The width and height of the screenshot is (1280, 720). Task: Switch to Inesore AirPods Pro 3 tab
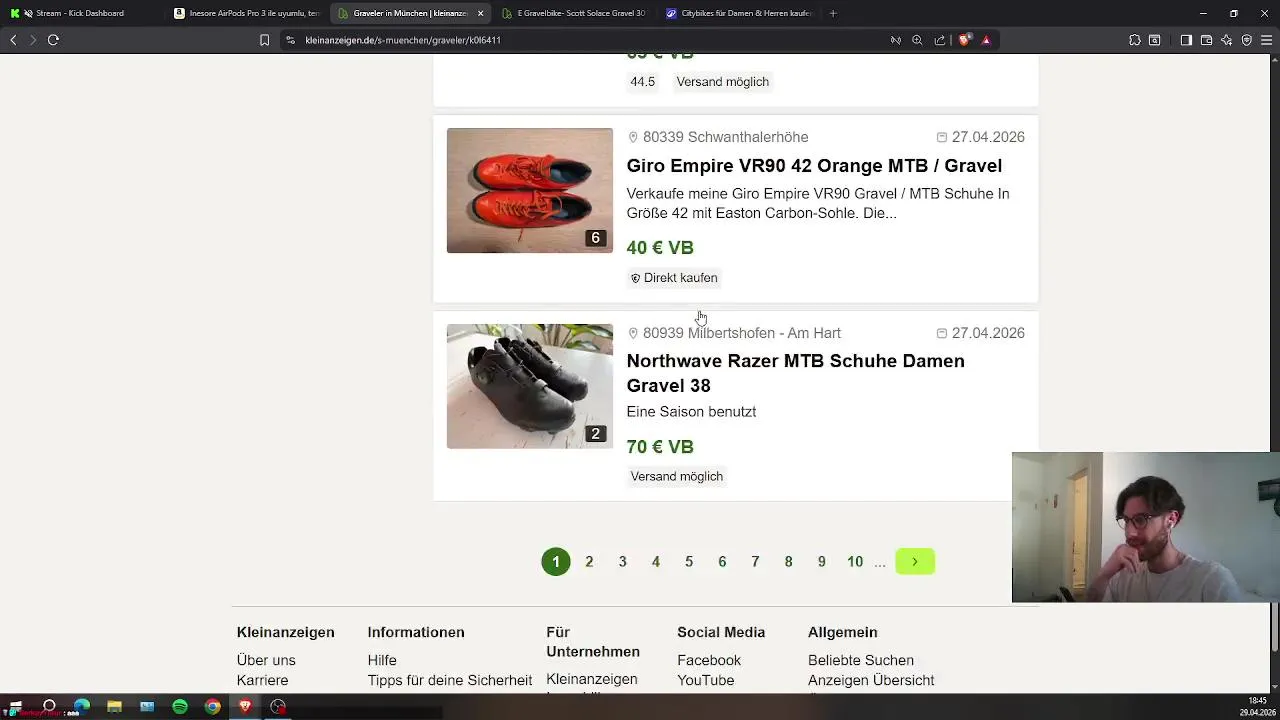[x=246, y=13]
